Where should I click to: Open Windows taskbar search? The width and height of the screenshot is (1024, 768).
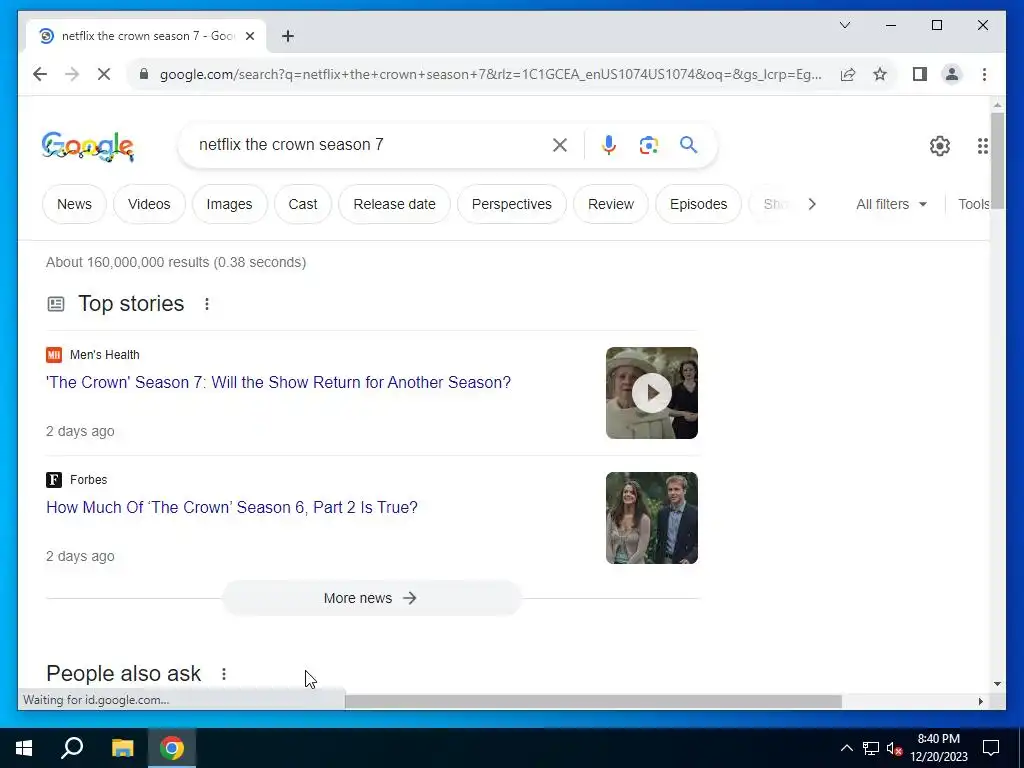point(72,748)
